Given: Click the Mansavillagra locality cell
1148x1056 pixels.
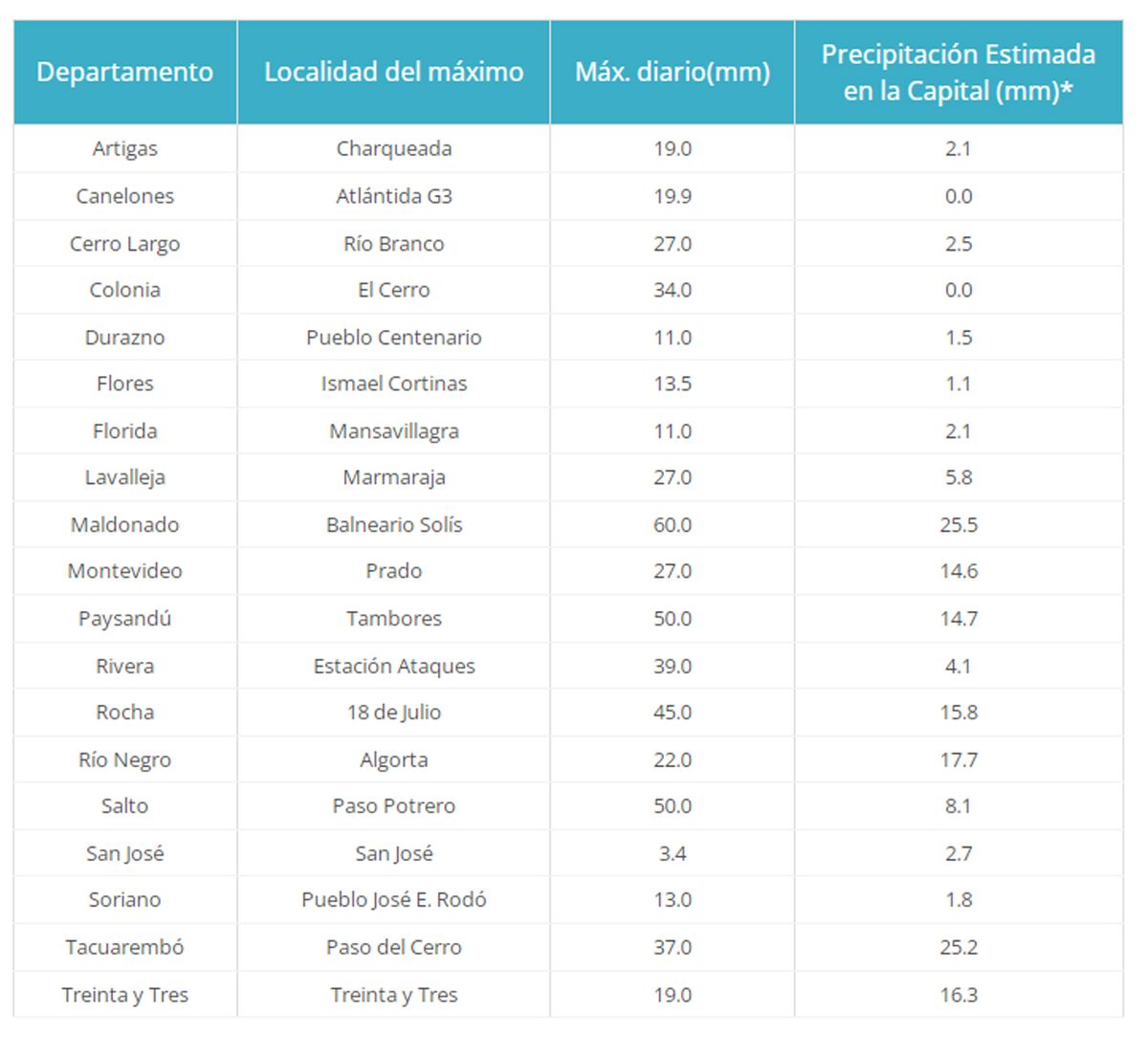Looking at the screenshot, I should point(393,431).
